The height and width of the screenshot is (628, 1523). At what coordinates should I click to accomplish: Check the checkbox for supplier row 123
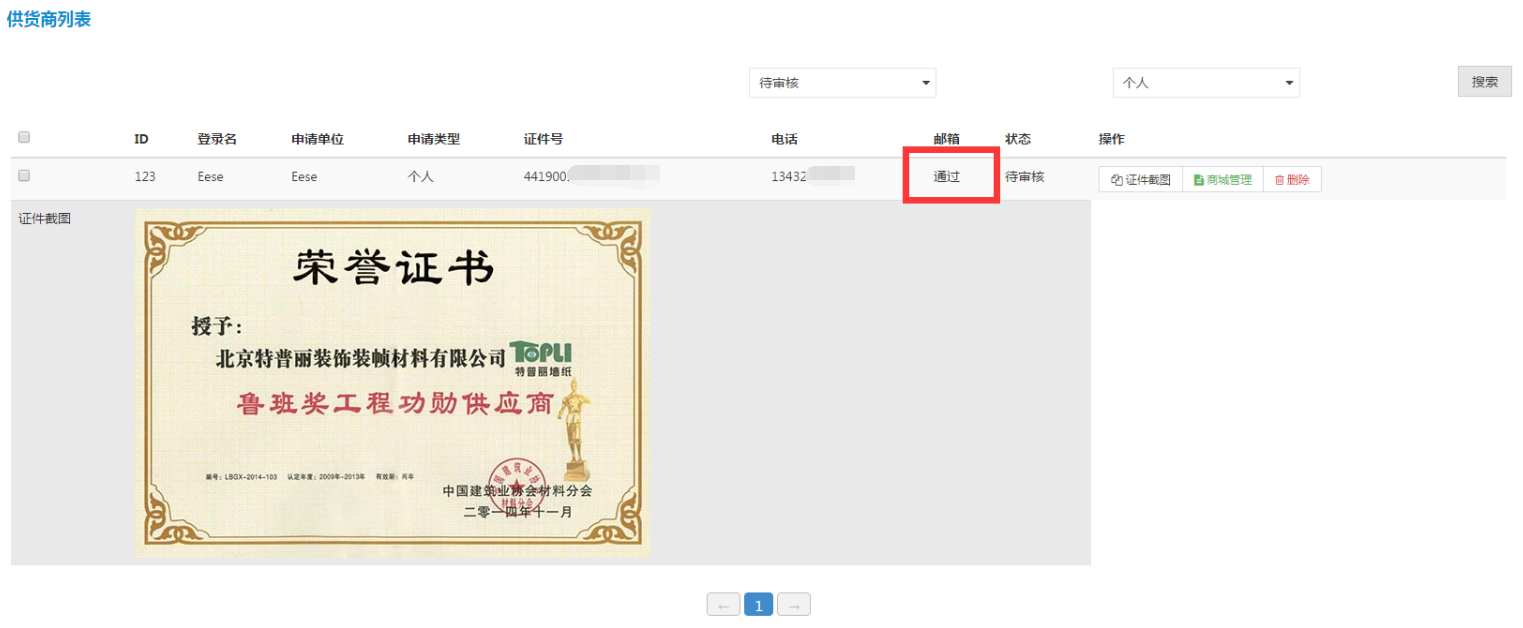point(24,176)
